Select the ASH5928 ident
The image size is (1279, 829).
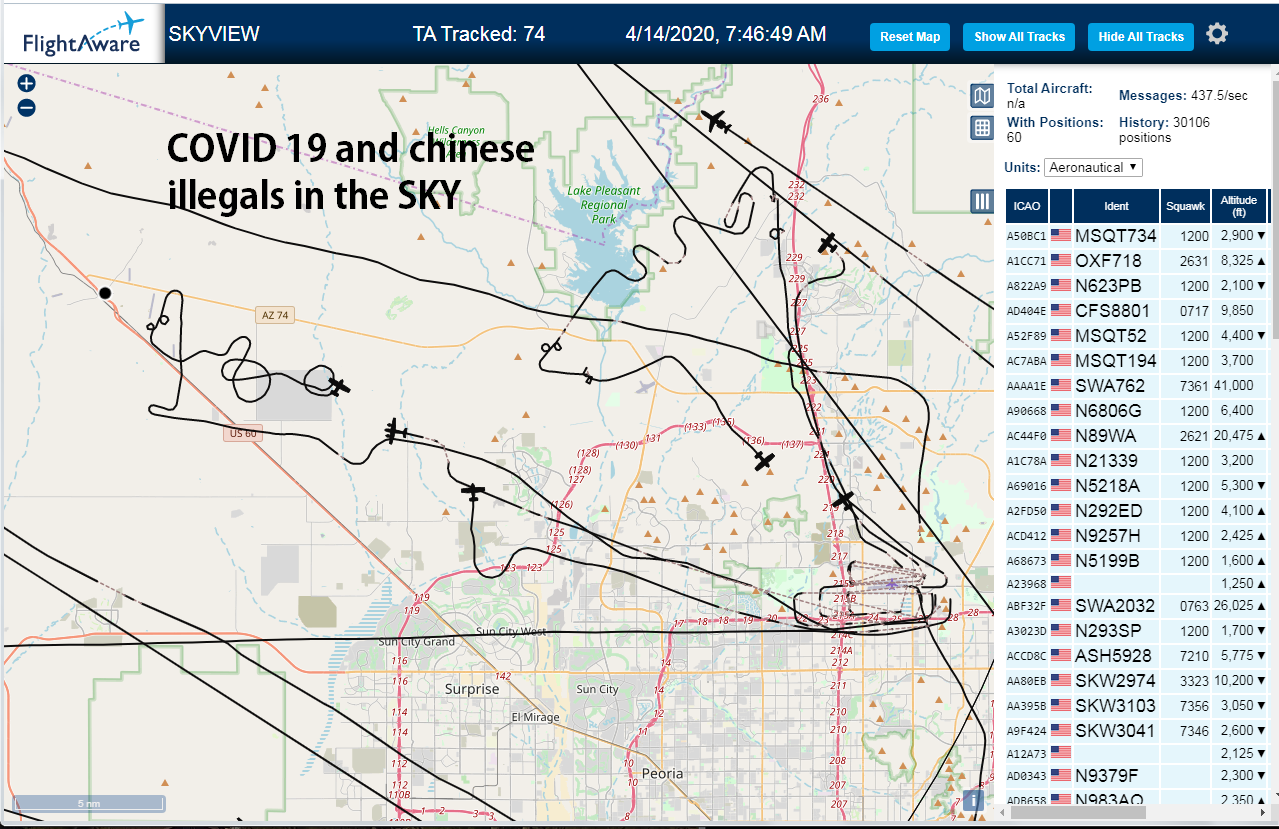1113,656
